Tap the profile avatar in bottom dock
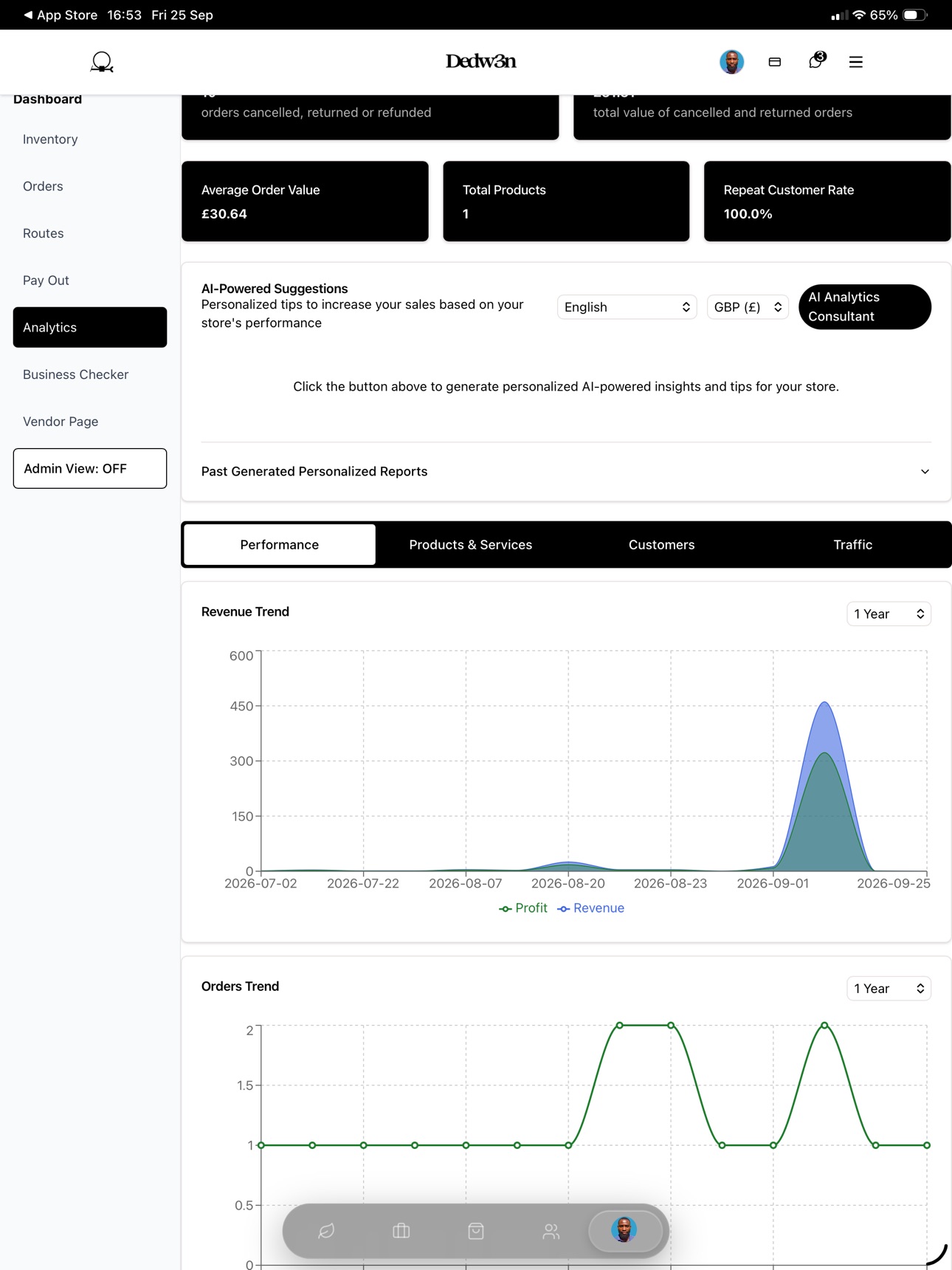 coord(624,1230)
